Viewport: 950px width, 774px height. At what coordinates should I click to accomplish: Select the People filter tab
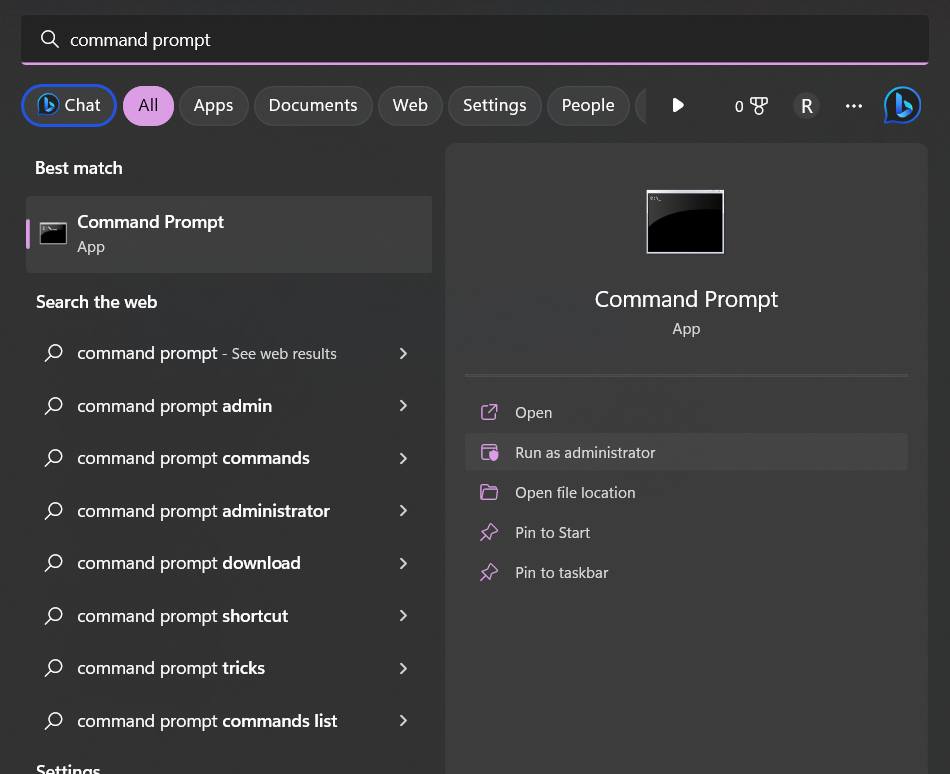588,105
